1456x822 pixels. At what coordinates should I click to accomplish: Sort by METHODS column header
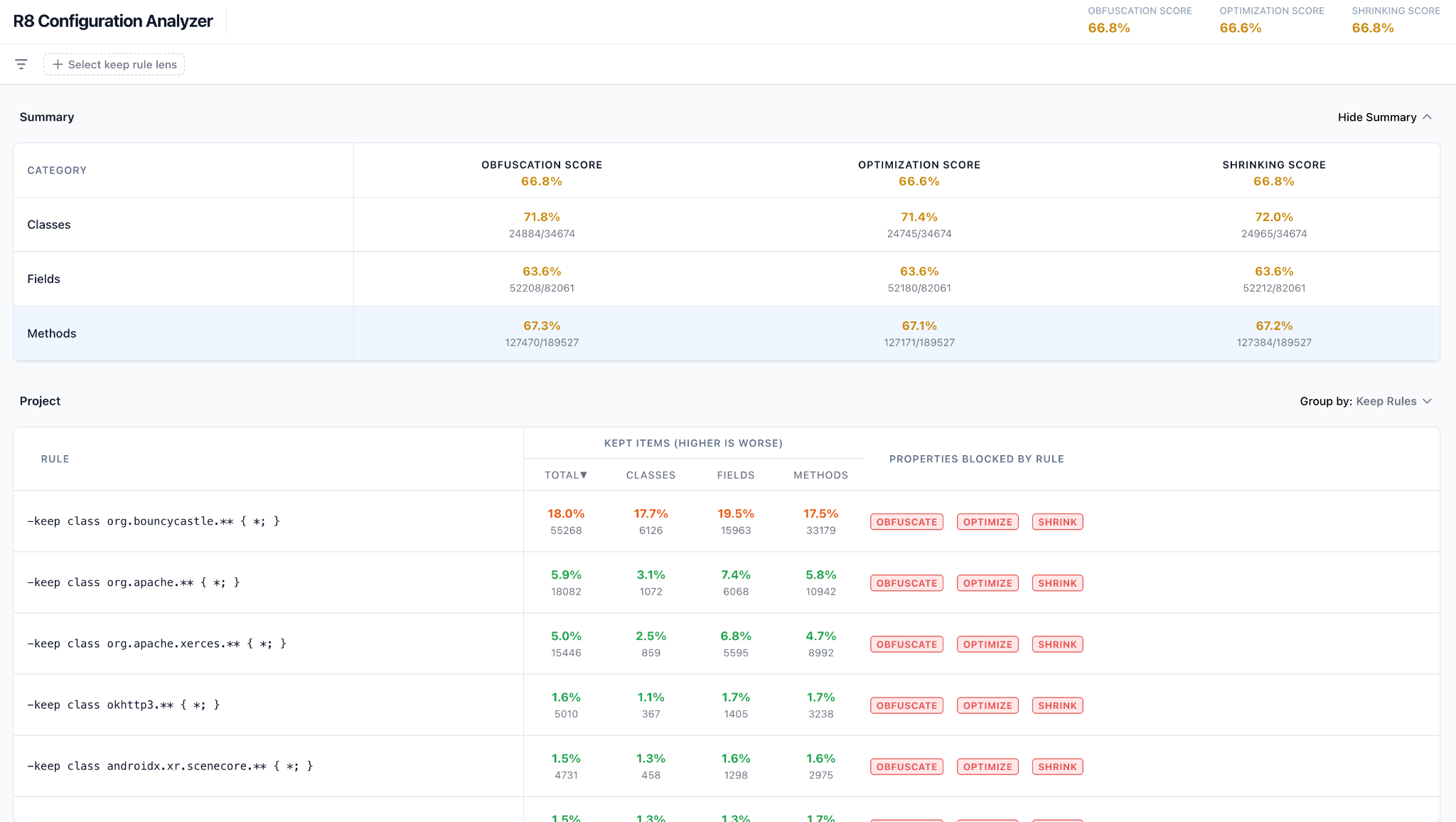click(820, 475)
